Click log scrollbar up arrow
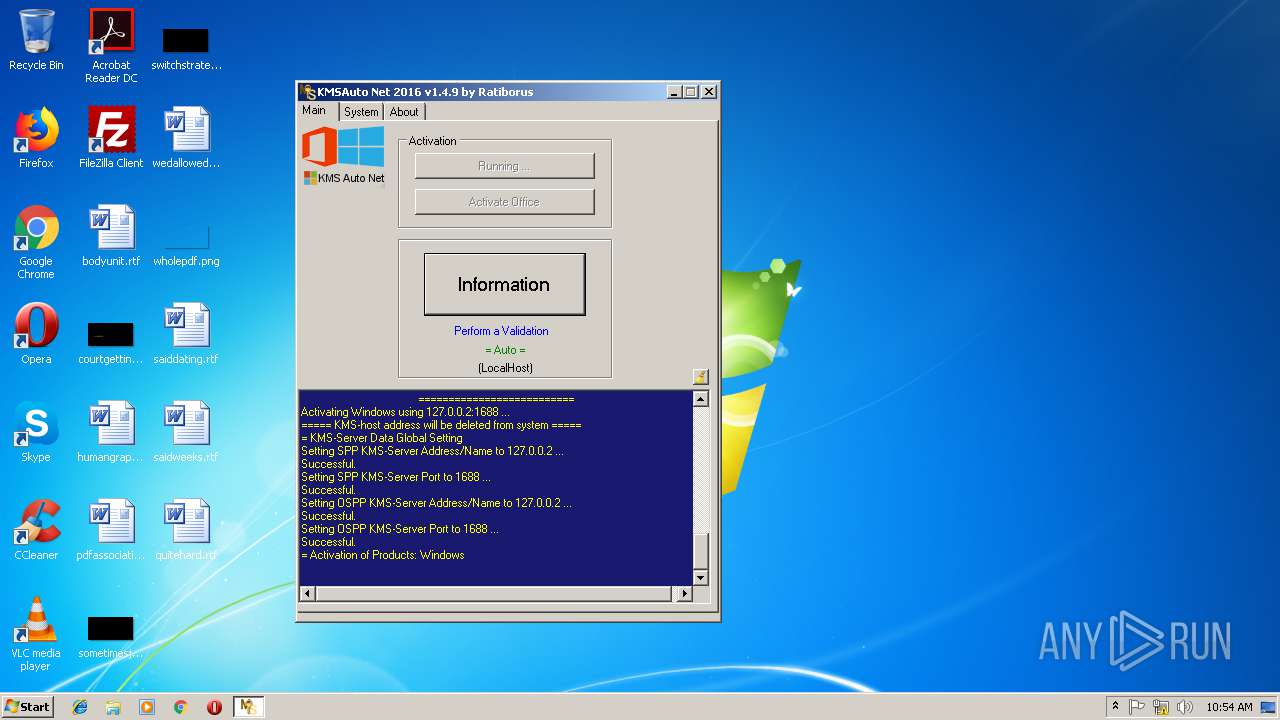1280x720 pixels. 700,399
